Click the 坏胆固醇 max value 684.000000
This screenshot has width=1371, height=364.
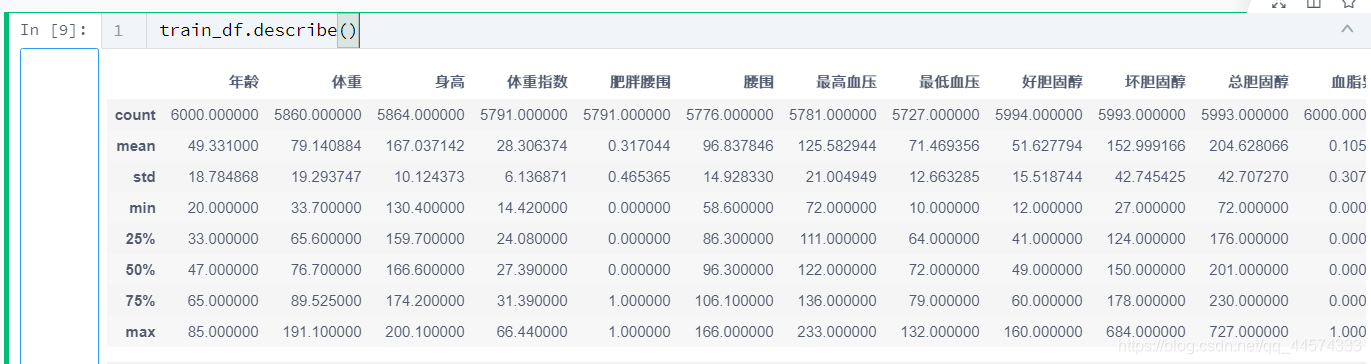(x=1146, y=332)
